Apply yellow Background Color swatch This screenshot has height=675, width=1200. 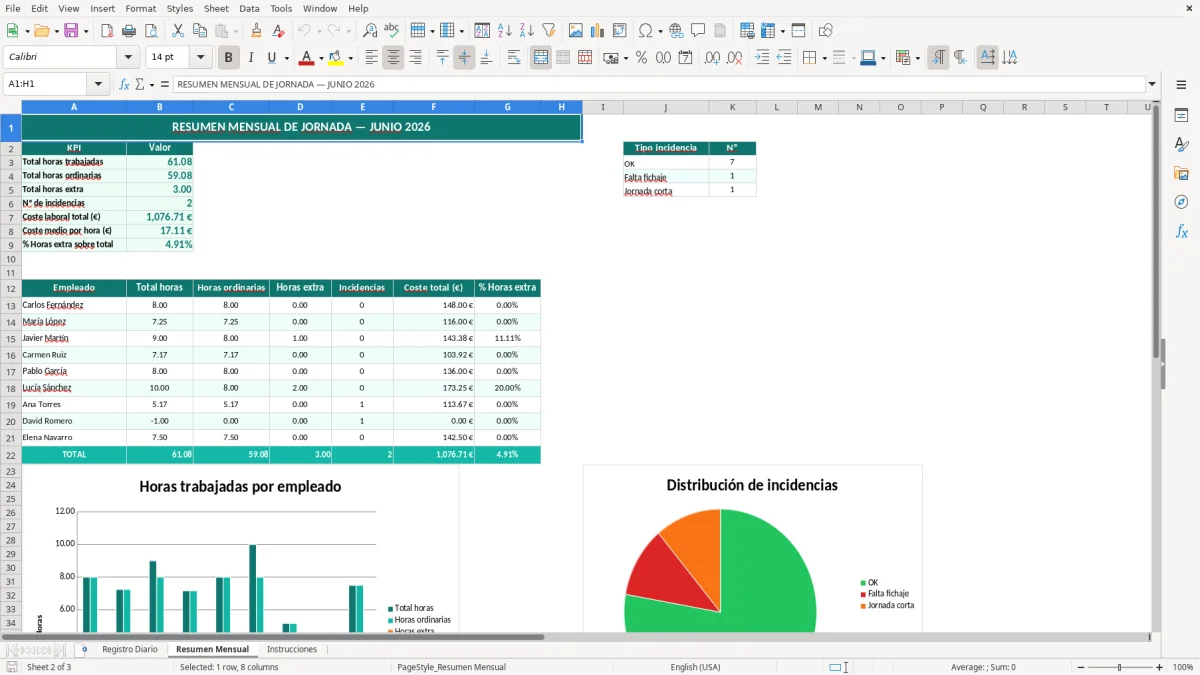coord(335,58)
